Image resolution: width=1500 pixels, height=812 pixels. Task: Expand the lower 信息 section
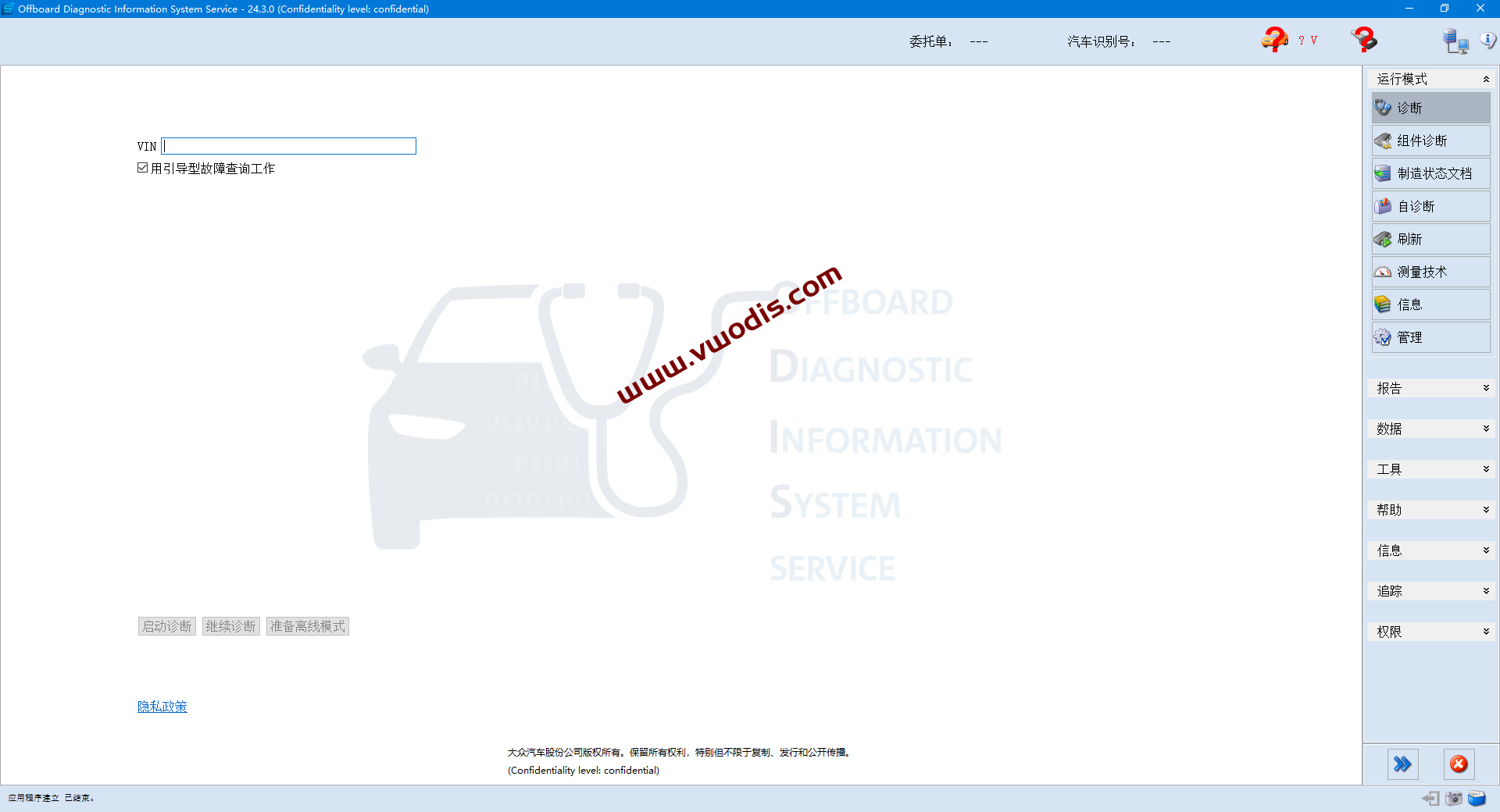(1430, 550)
